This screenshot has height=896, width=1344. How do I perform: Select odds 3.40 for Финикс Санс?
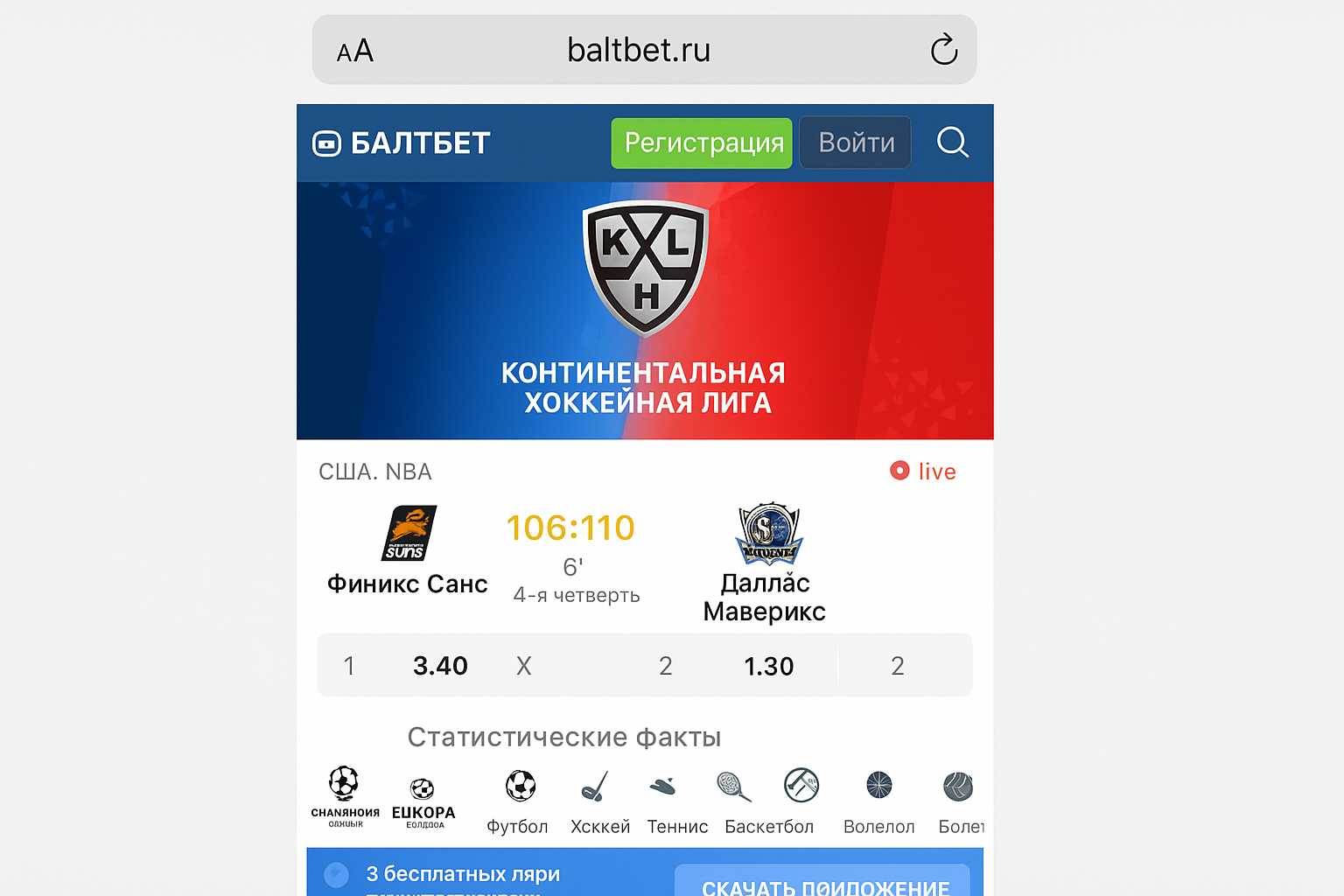[x=440, y=666]
